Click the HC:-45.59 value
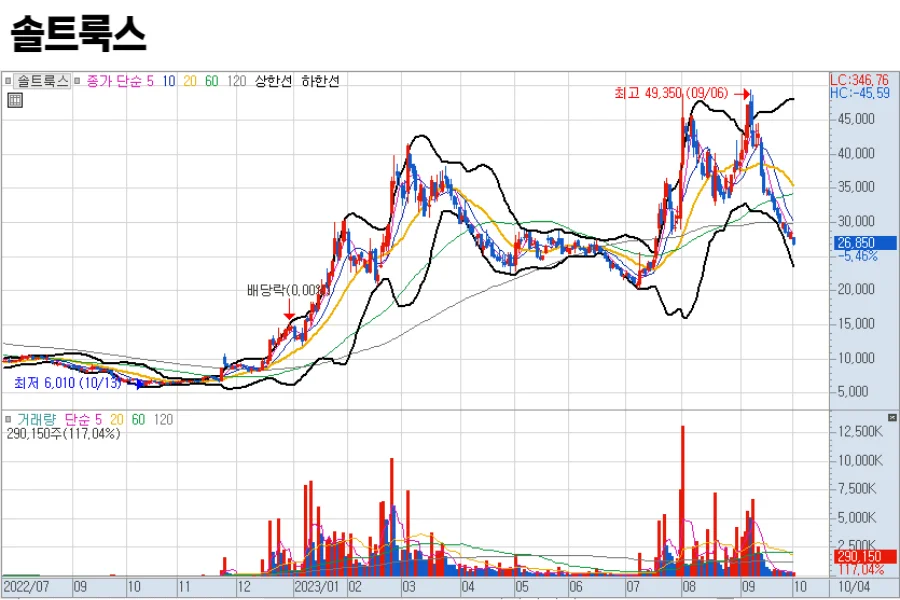900x600 pixels. pos(860,93)
